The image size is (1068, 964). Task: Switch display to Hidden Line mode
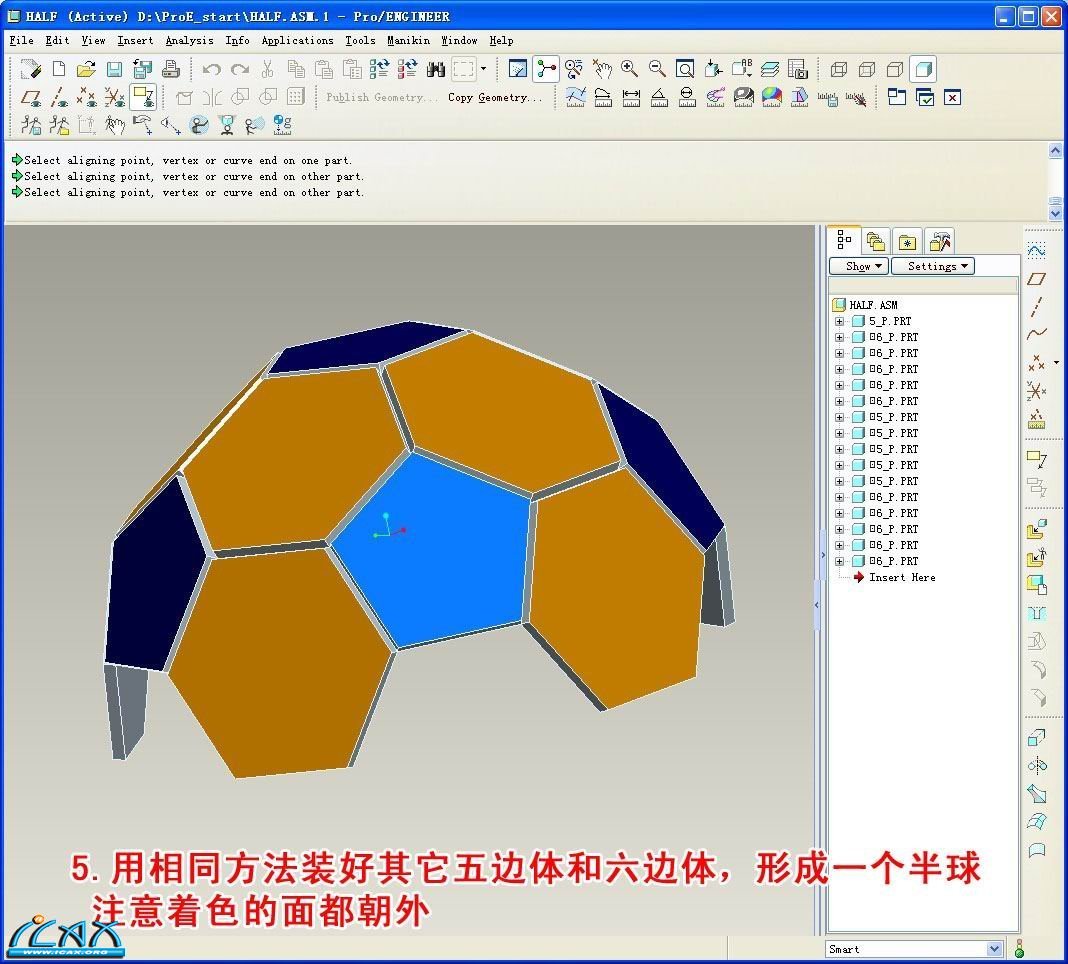867,69
